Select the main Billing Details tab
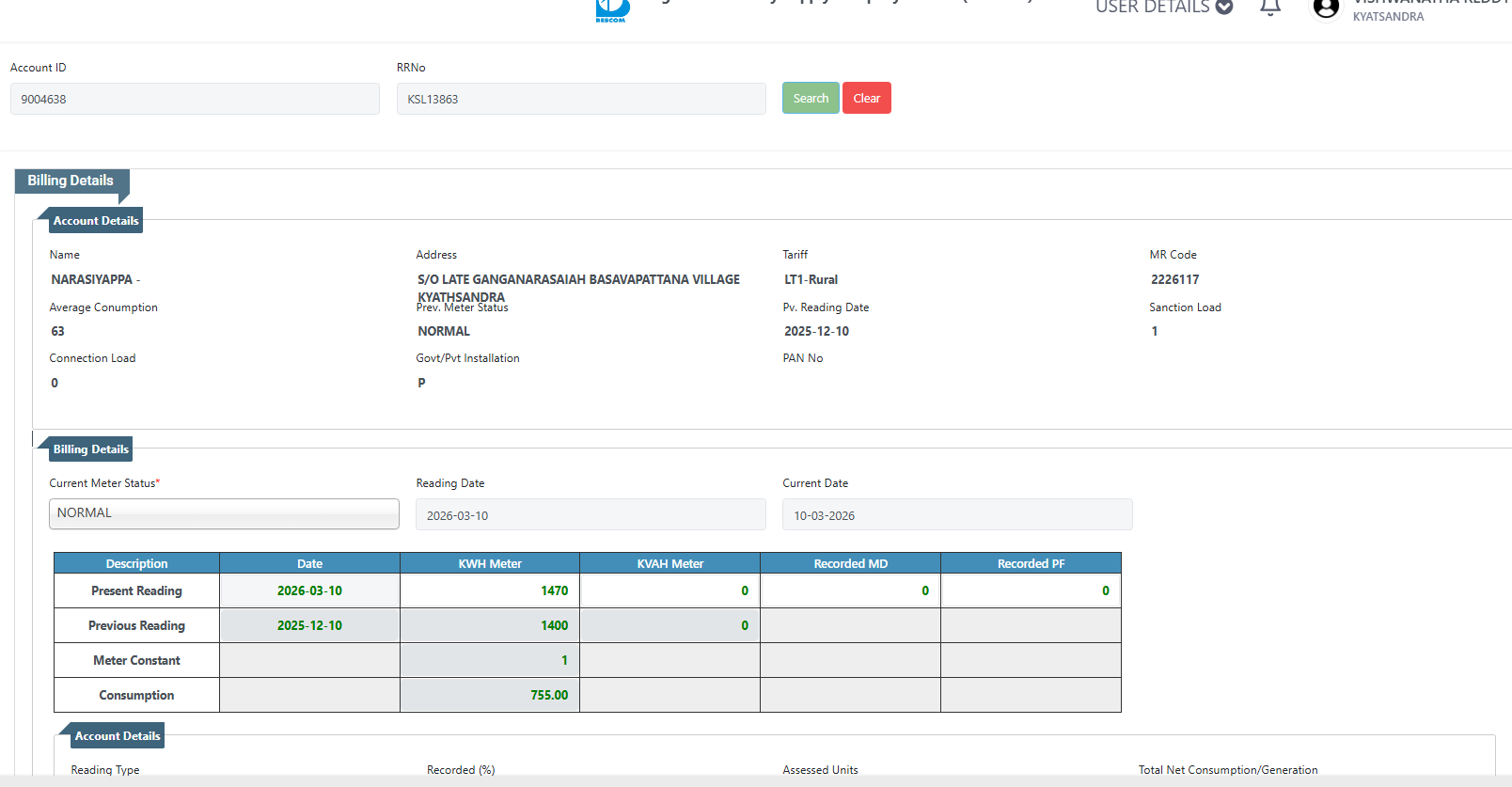Screen dimensions: 1512x787 coord(71,181)
